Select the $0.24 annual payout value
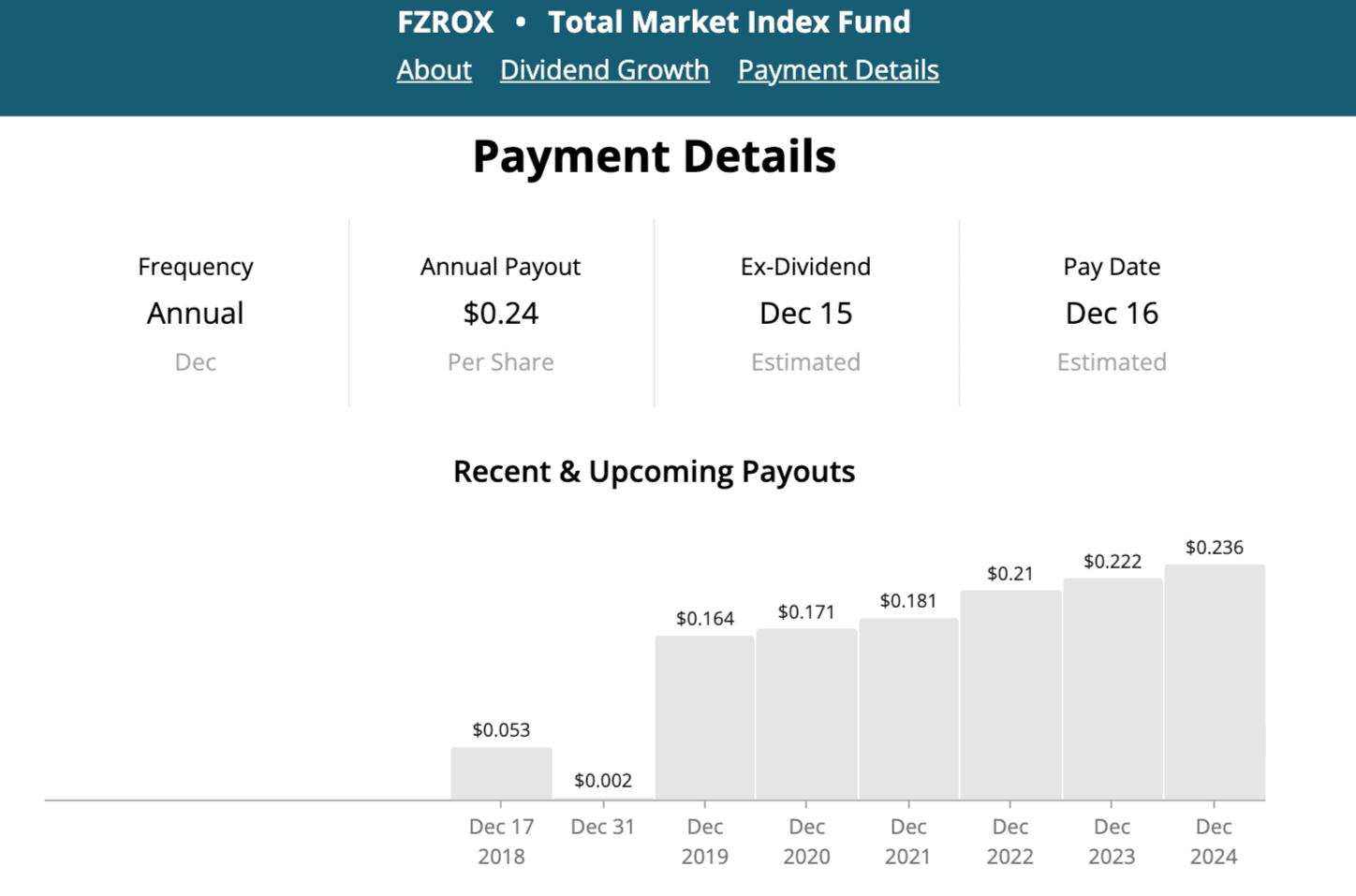Image resolution: width=1356 pixels, height=896 pixels. pyautogui.click(x=500, y=313)
